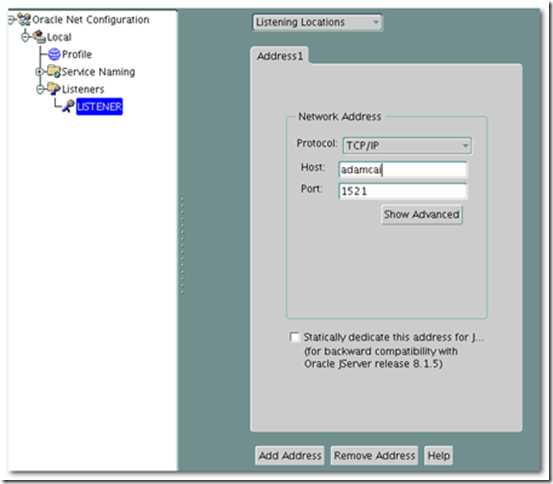Viewport: 553px width, 484px height.
Task: Collapse the Oracle Net Configuration tree root
Action: tap(11, 19)
